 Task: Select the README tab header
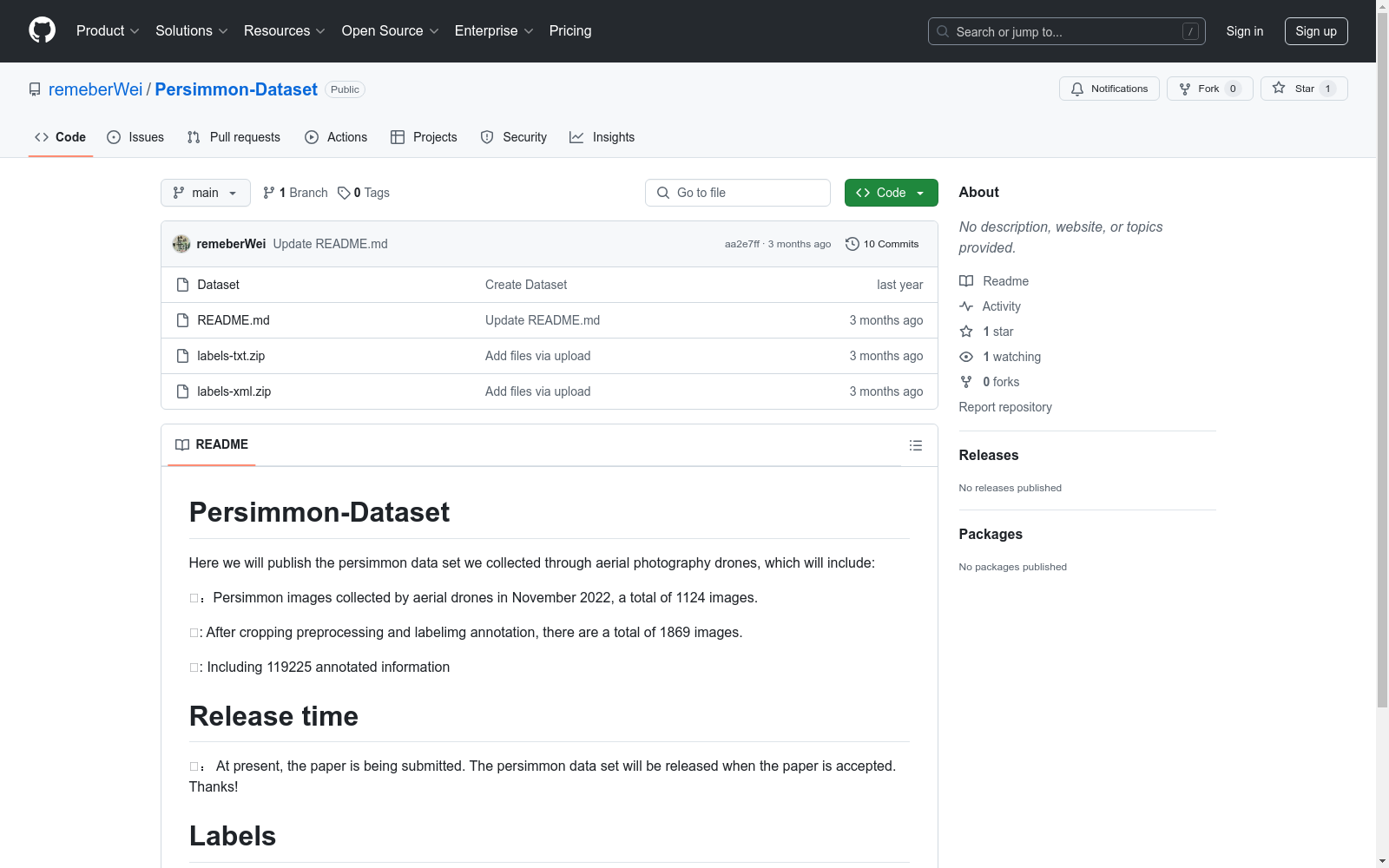click(x=212, y=444)
